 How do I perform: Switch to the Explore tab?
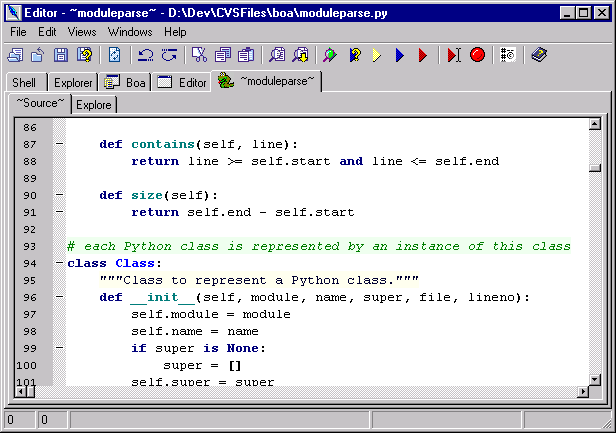click(94, 104)
